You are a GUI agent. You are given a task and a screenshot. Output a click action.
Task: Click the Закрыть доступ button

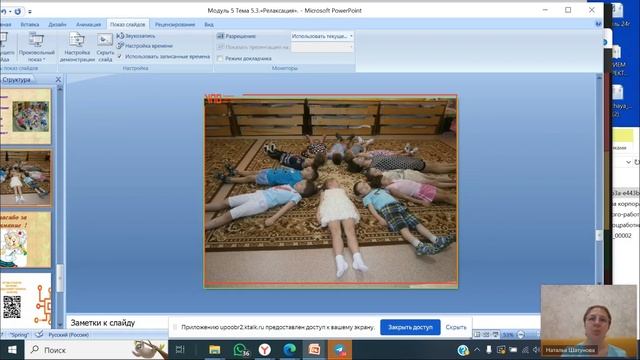(x=410, y=327)
